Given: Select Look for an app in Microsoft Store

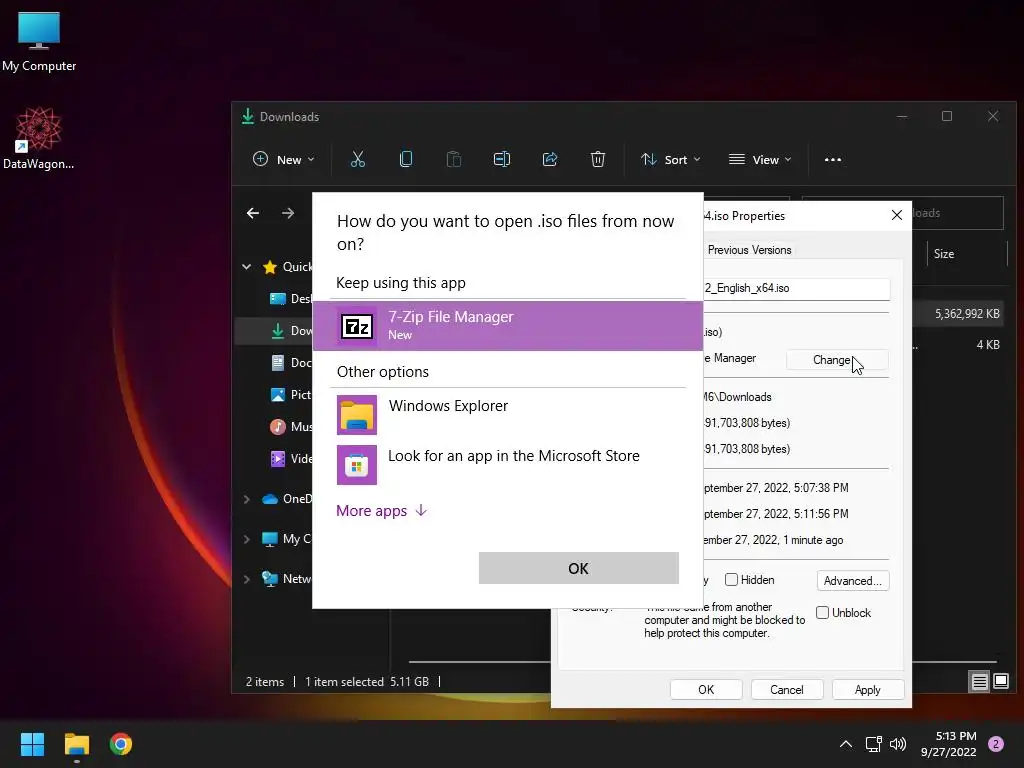Looking at the screenshot, I should pos(508,464).
